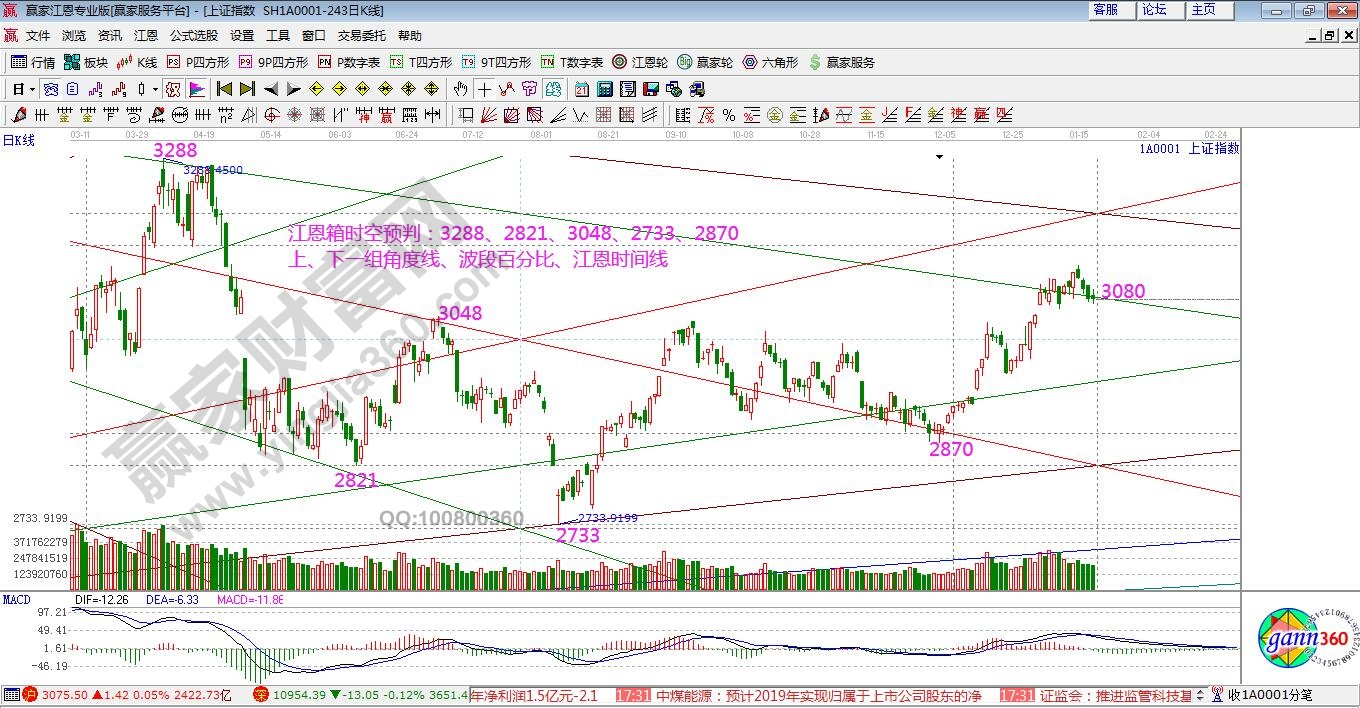Screen dimensions: 1360x708
Task: Click the calendar date icon
Action: pos(581,89)
